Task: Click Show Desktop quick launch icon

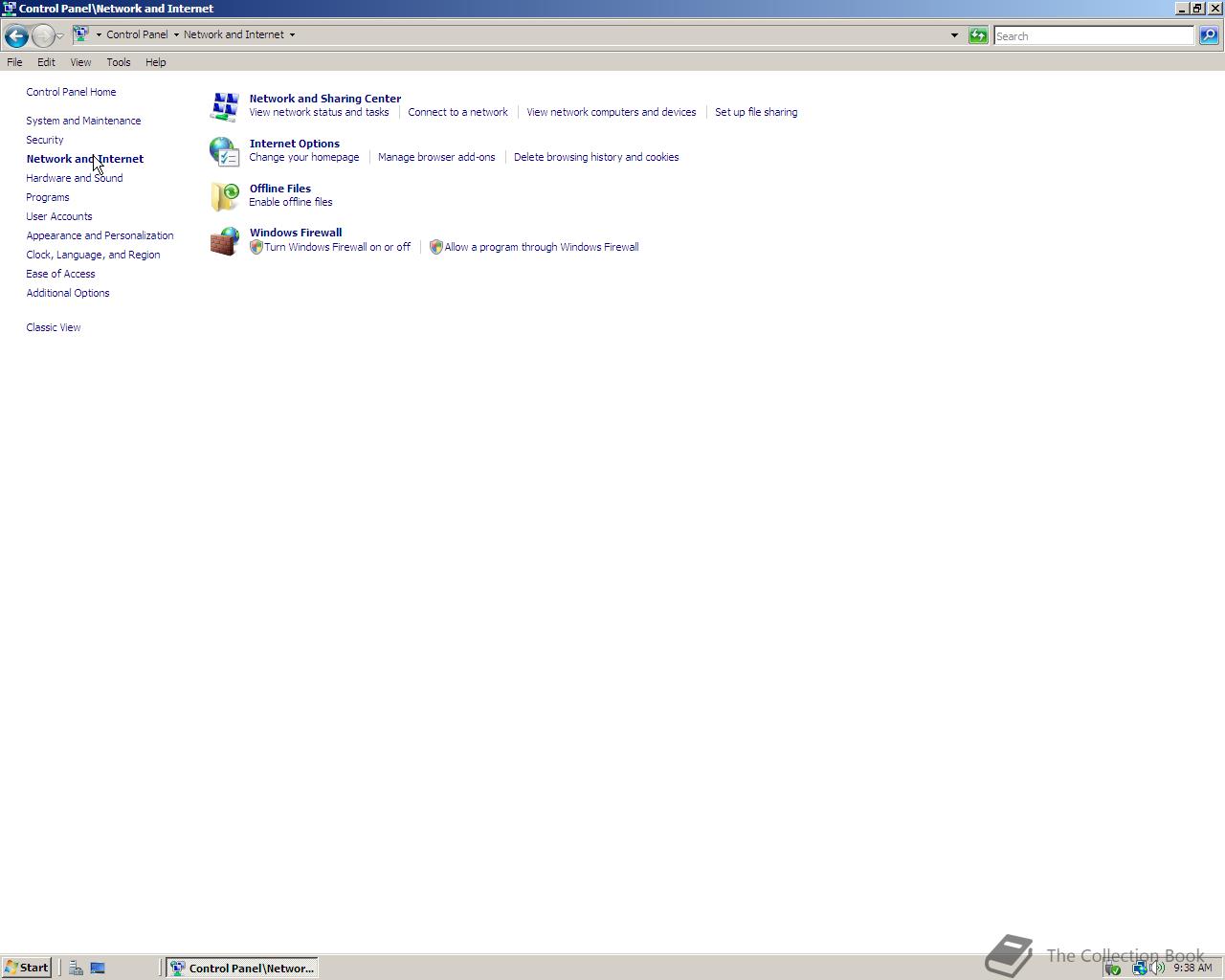Action: point(98,968)
